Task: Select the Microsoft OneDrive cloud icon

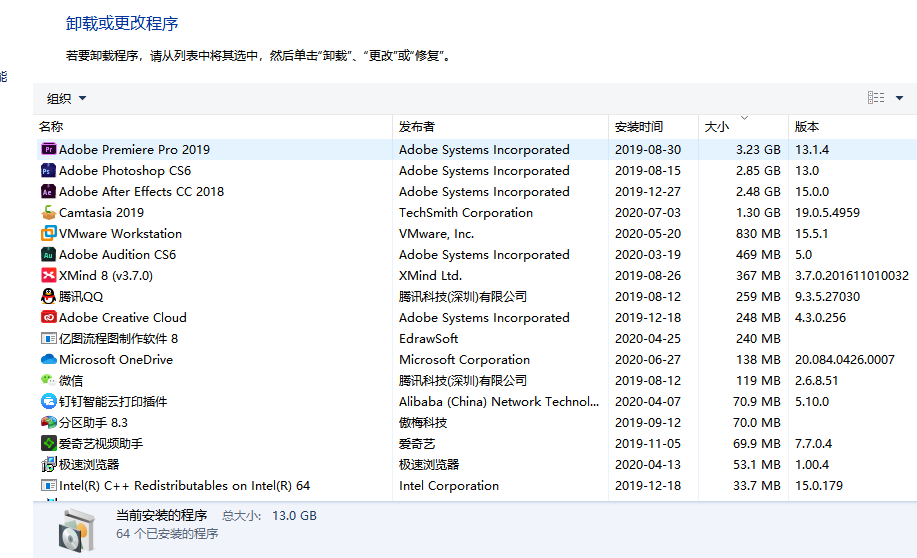Action: point(48,360)
